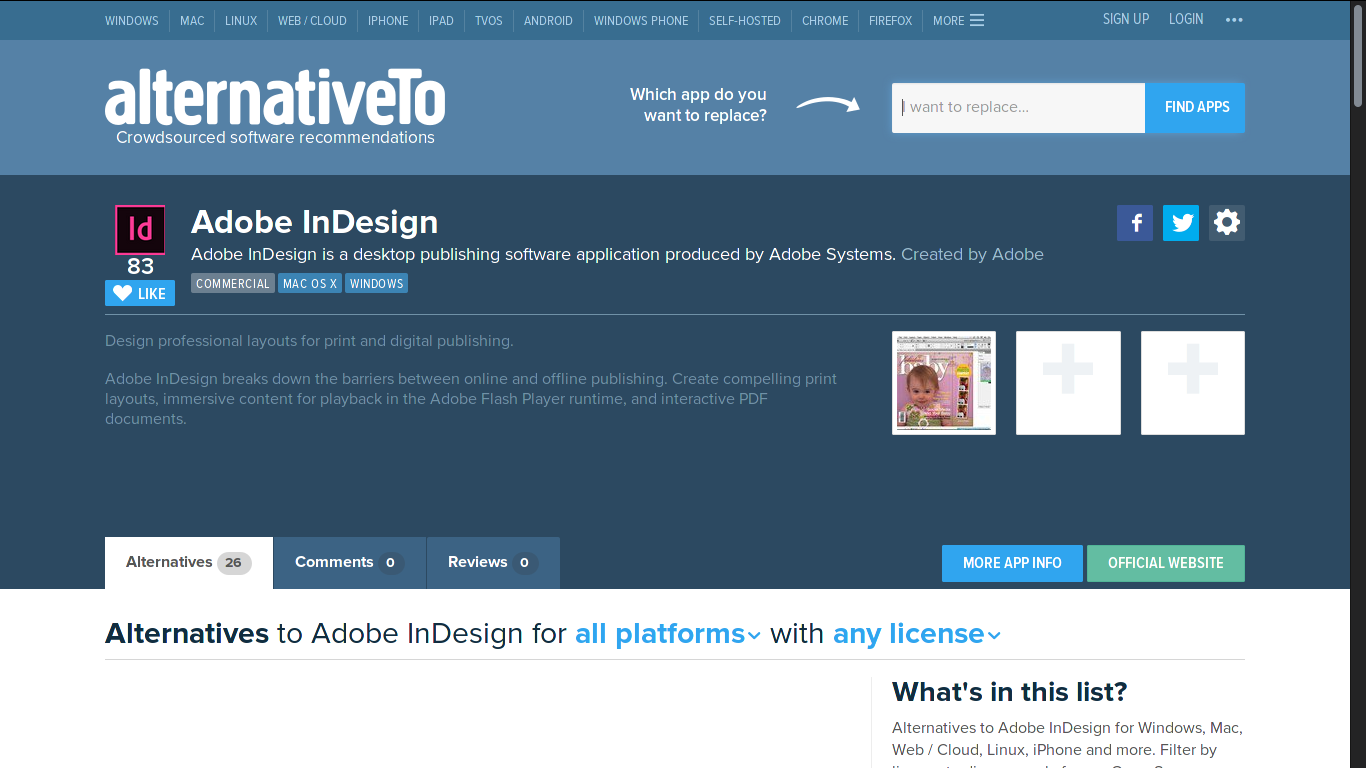Viewport: 1366px width, 768px height.
Task: Share on Facebook icon
Action: coord(1135,223)
